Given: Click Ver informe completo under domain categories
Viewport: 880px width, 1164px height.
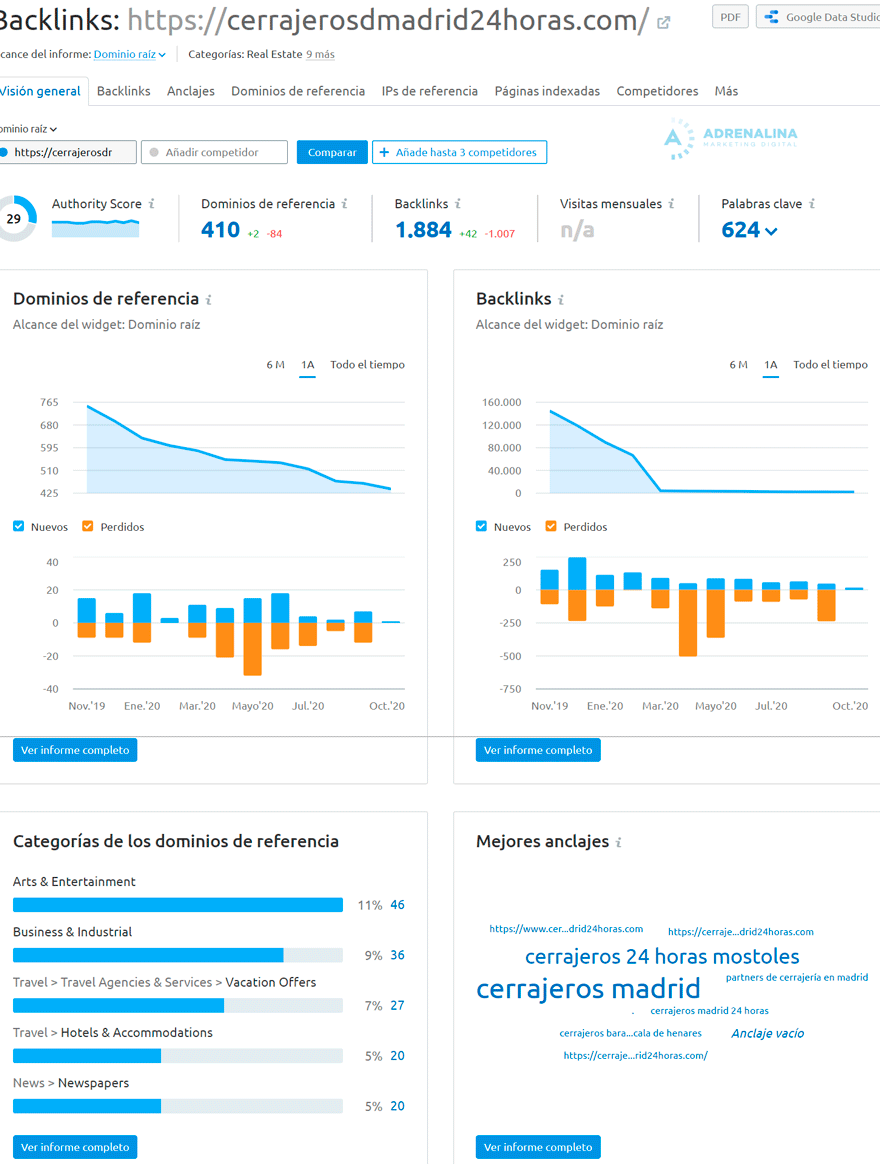Looking at the screenshot, I should pyautogui.click(x=74, y=1147).
